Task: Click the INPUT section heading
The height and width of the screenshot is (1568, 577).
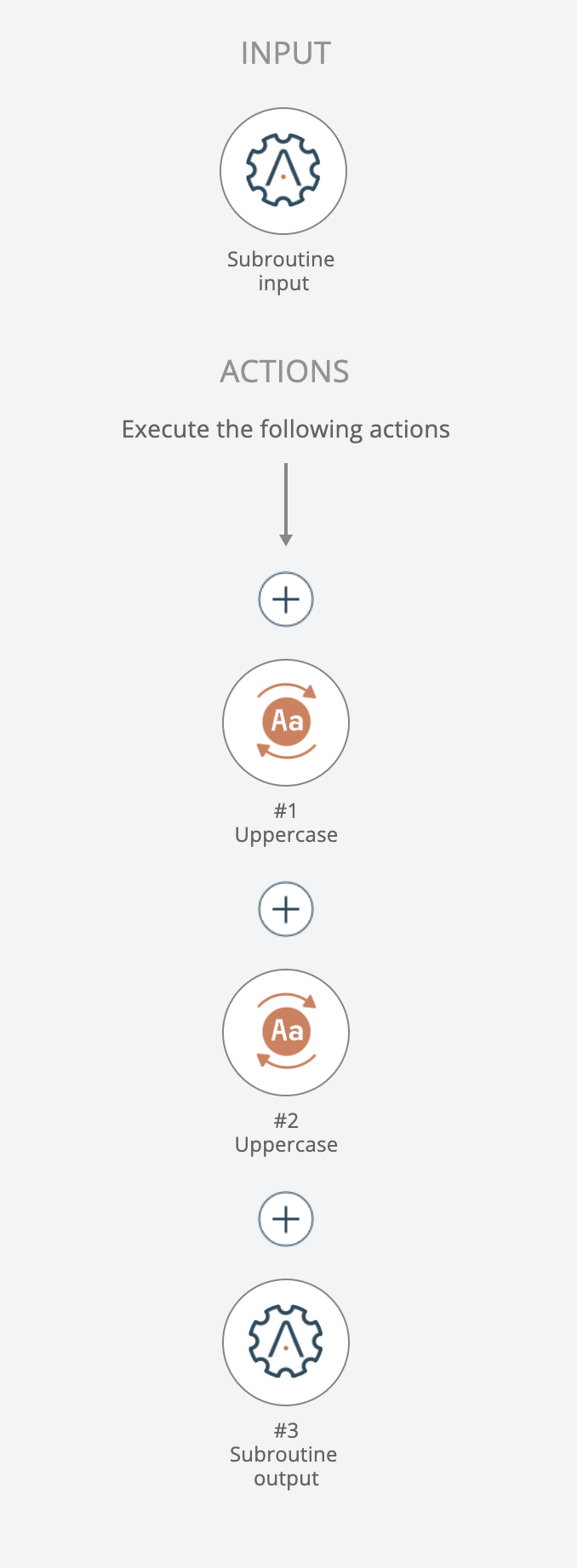Action: (286, 54)
